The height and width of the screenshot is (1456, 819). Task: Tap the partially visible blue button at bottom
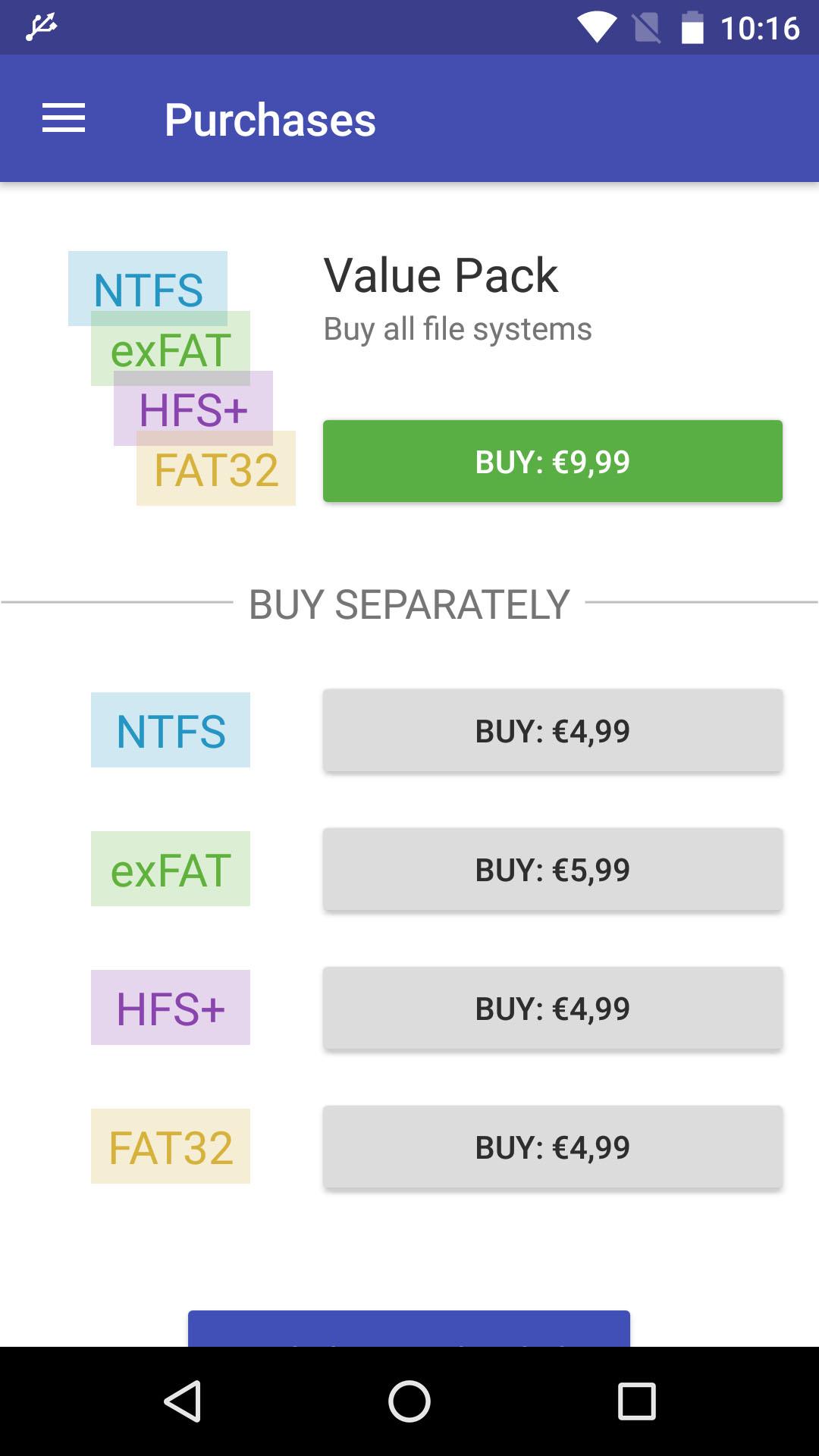pos(409,1329)
